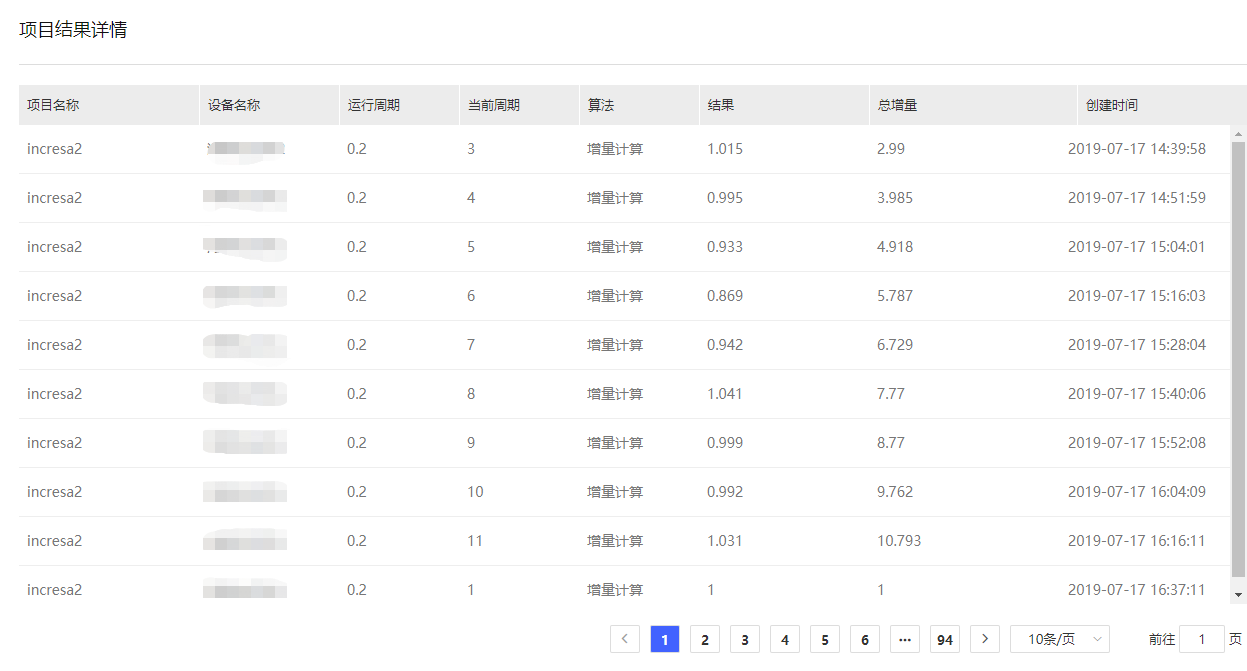Focus the 前往 page number input
This screenshot has height=671, width=1247.
1202,639
